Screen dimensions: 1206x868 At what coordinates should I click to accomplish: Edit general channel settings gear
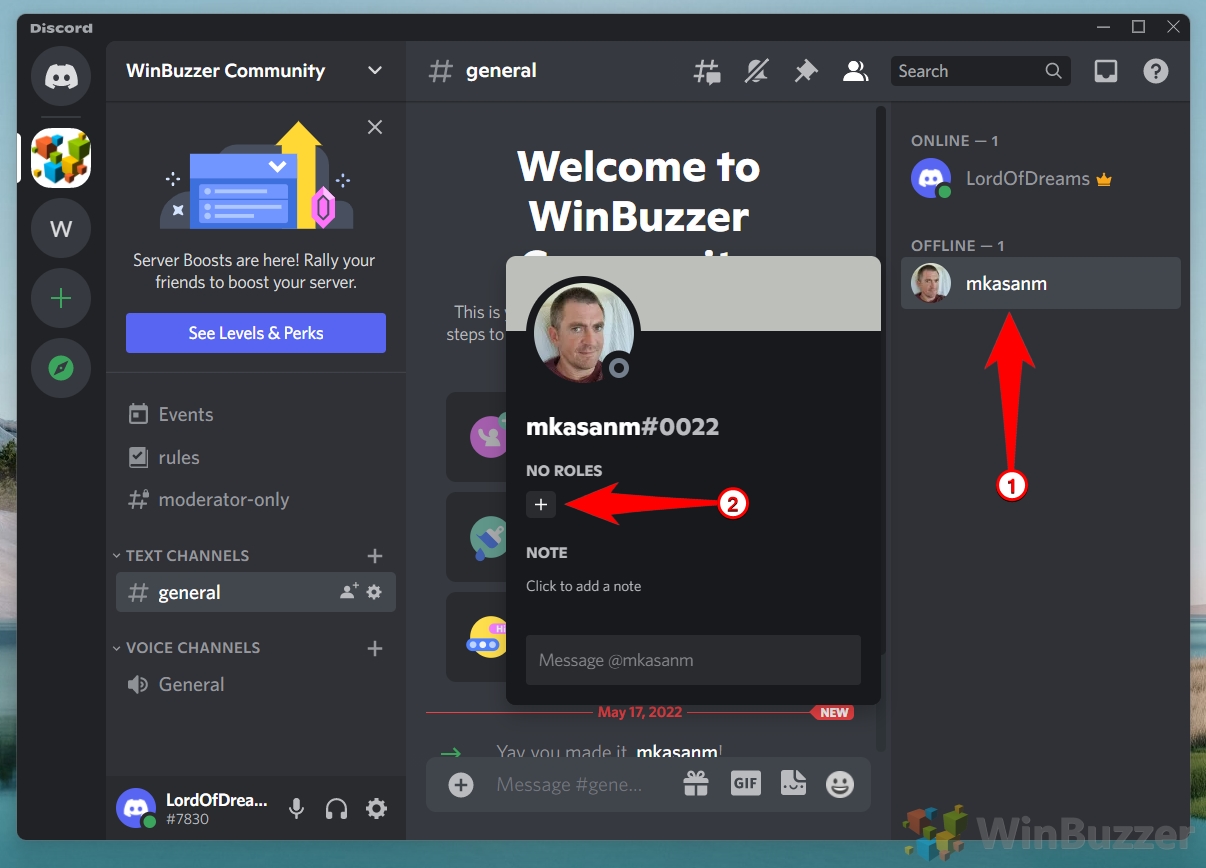coord(374,592)
